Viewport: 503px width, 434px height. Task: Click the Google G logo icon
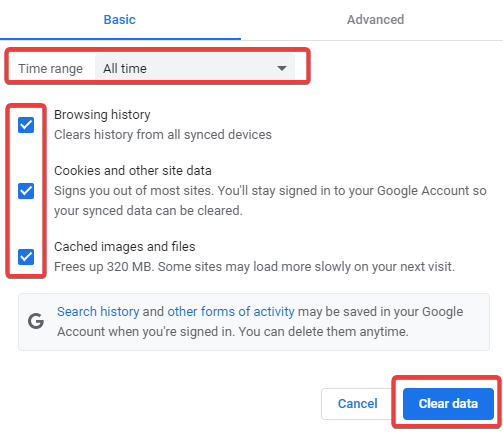point(36,321)
